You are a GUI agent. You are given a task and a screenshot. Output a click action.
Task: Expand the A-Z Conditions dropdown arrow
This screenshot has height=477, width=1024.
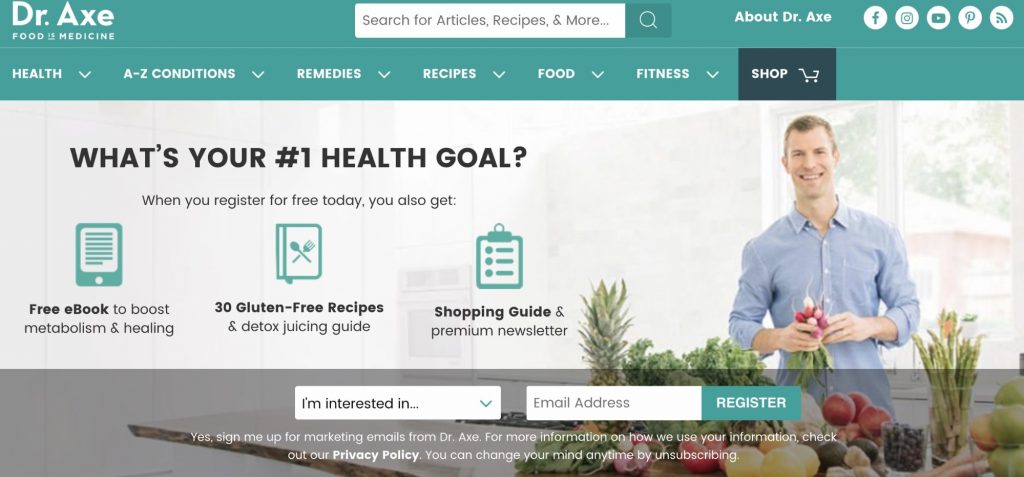click(x=259, y=74)
